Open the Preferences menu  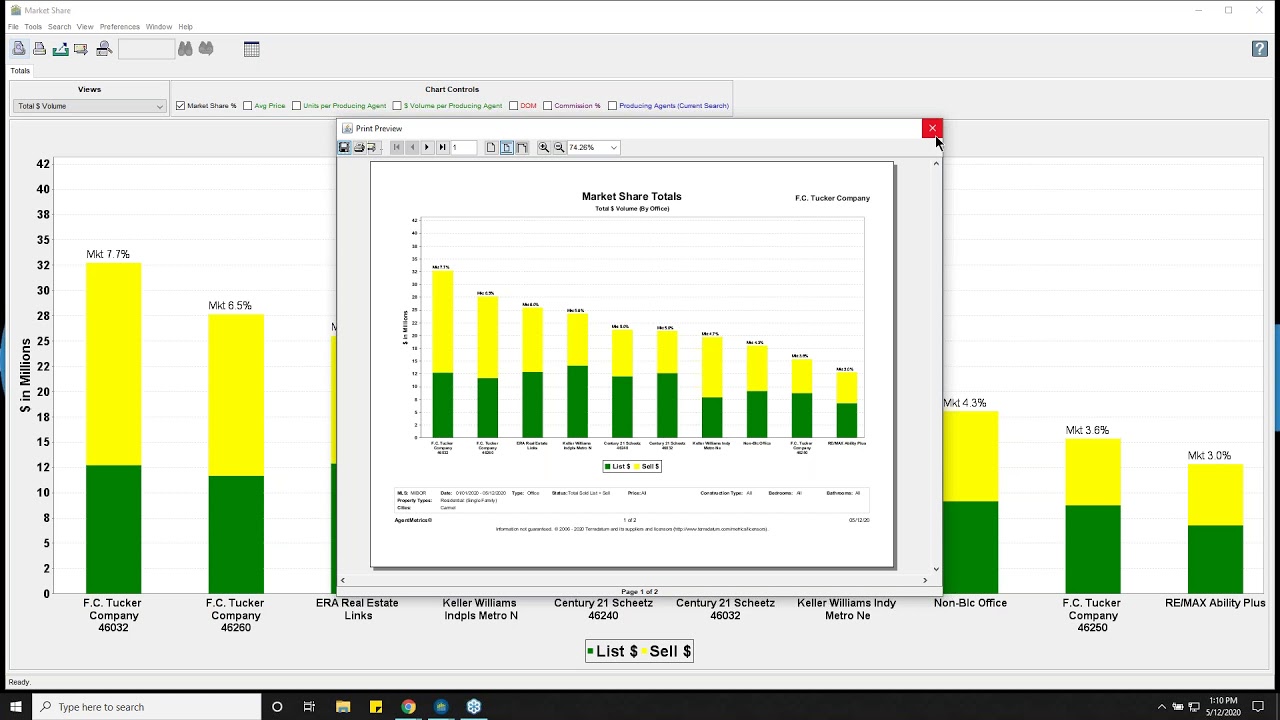[x=120, y=27]
